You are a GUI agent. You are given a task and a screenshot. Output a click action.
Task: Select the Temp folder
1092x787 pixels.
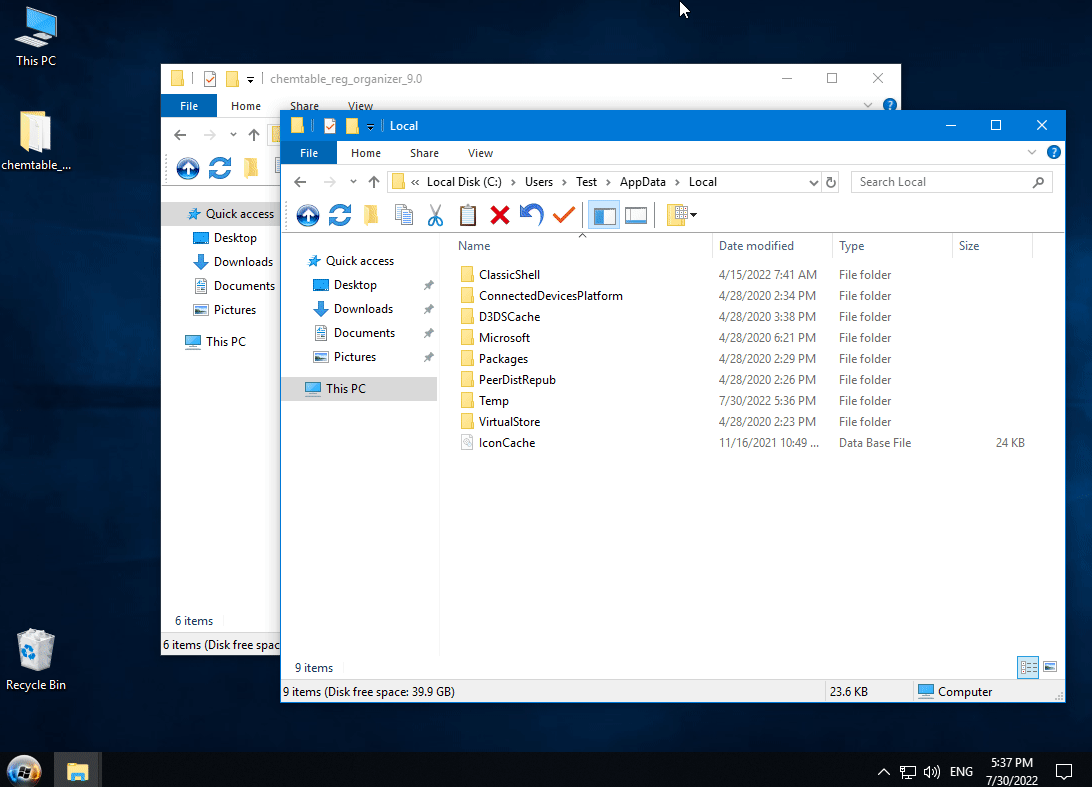pos(493,400)
